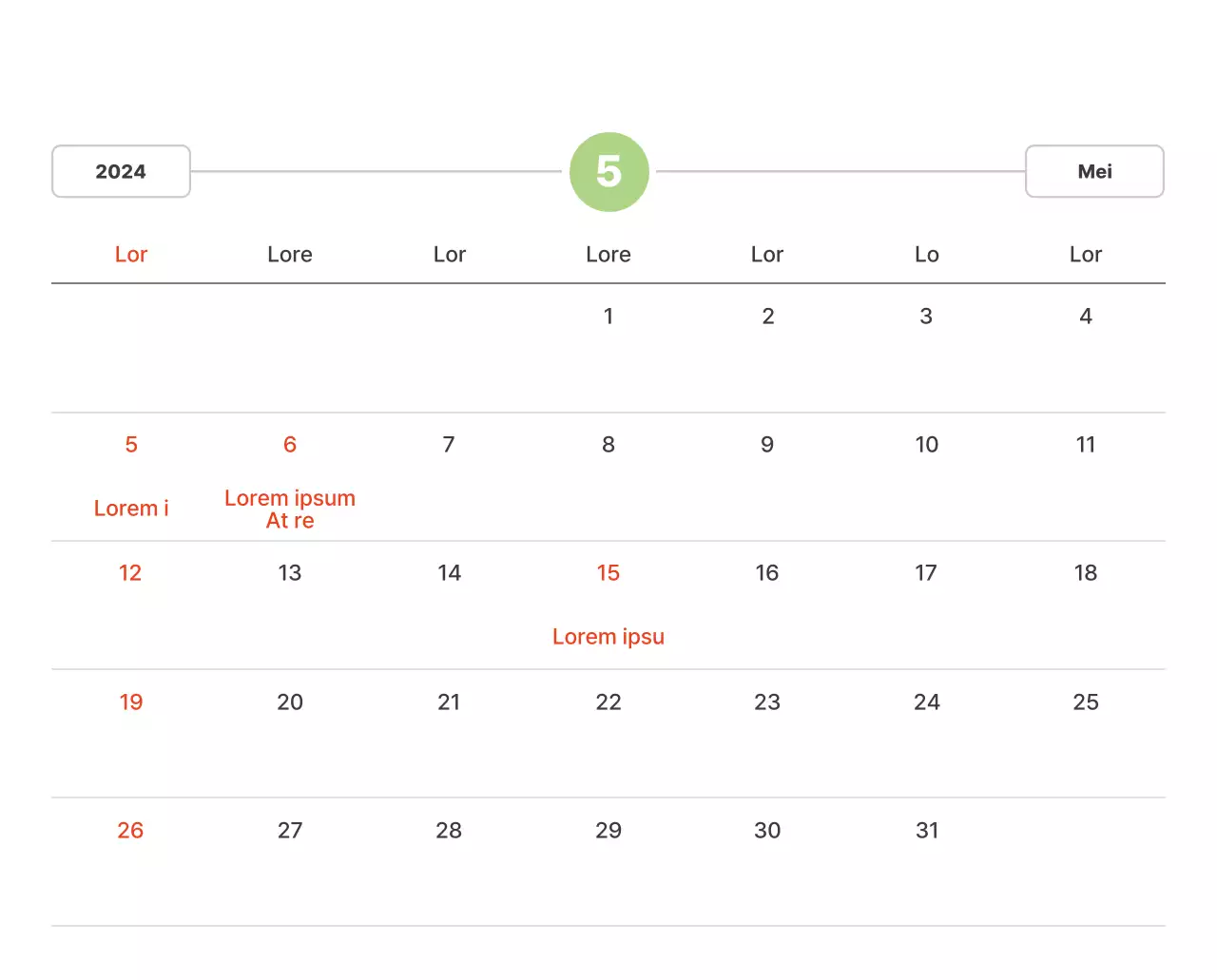Click the red date 26
This screenshot has width=1217, height=980.
pos(130,831)
